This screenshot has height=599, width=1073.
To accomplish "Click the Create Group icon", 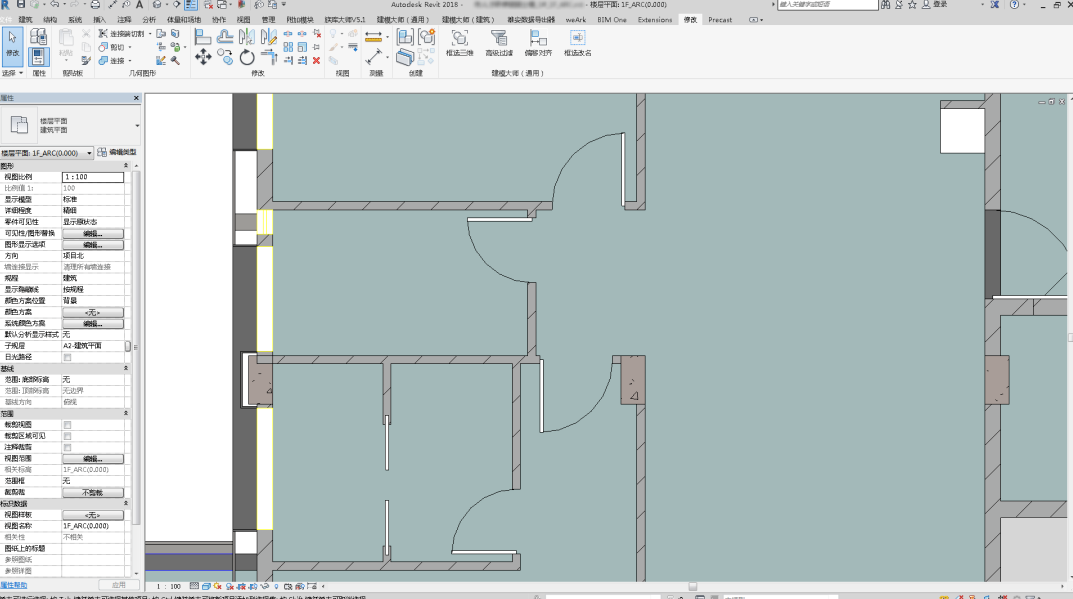I will [427, 37].
